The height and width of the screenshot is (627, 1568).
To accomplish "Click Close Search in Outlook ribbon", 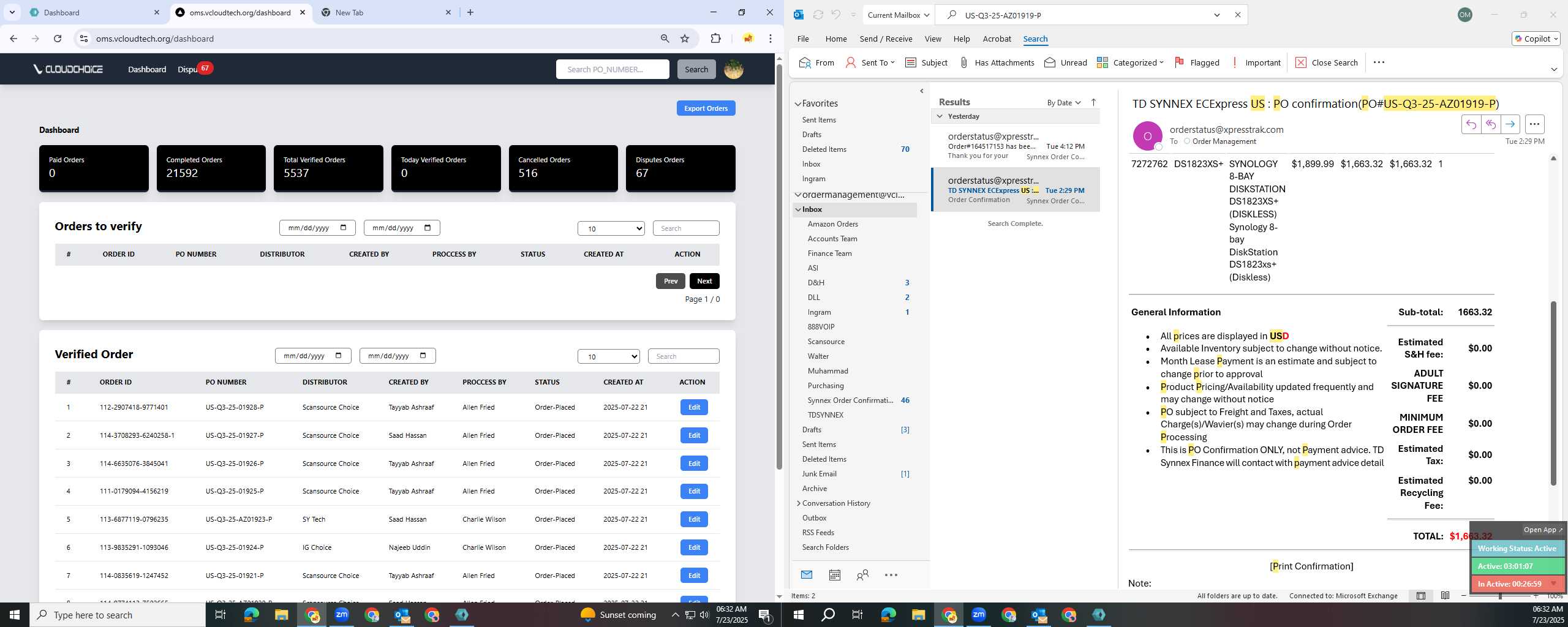I will 1326,62.
